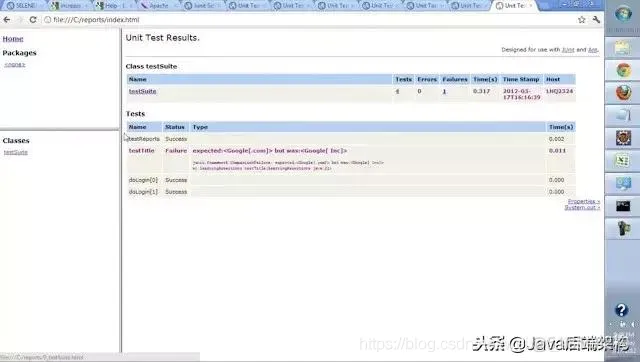This screenshot has width=640, height=362.
Task: Select the testTitle test name cell
Action: click(141, 151)
